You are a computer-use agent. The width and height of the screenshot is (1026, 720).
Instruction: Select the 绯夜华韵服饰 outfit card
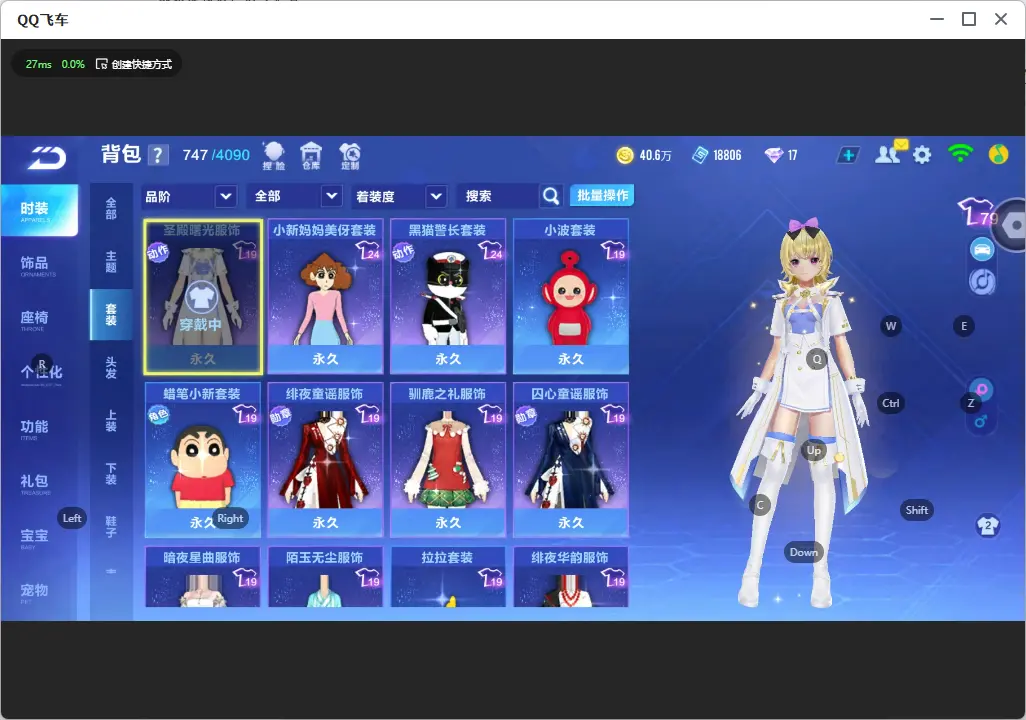point(571,577)
